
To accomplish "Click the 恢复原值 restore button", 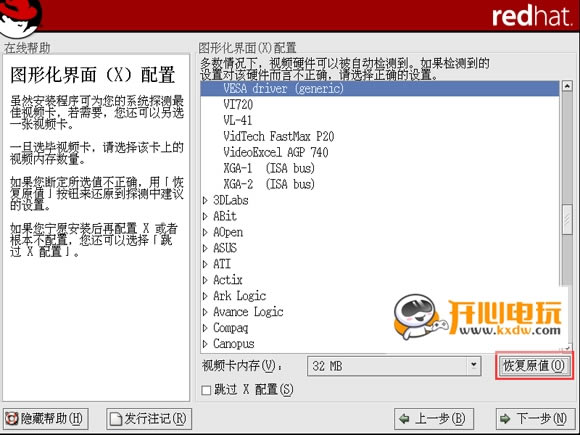I will (x=534, y=366).
